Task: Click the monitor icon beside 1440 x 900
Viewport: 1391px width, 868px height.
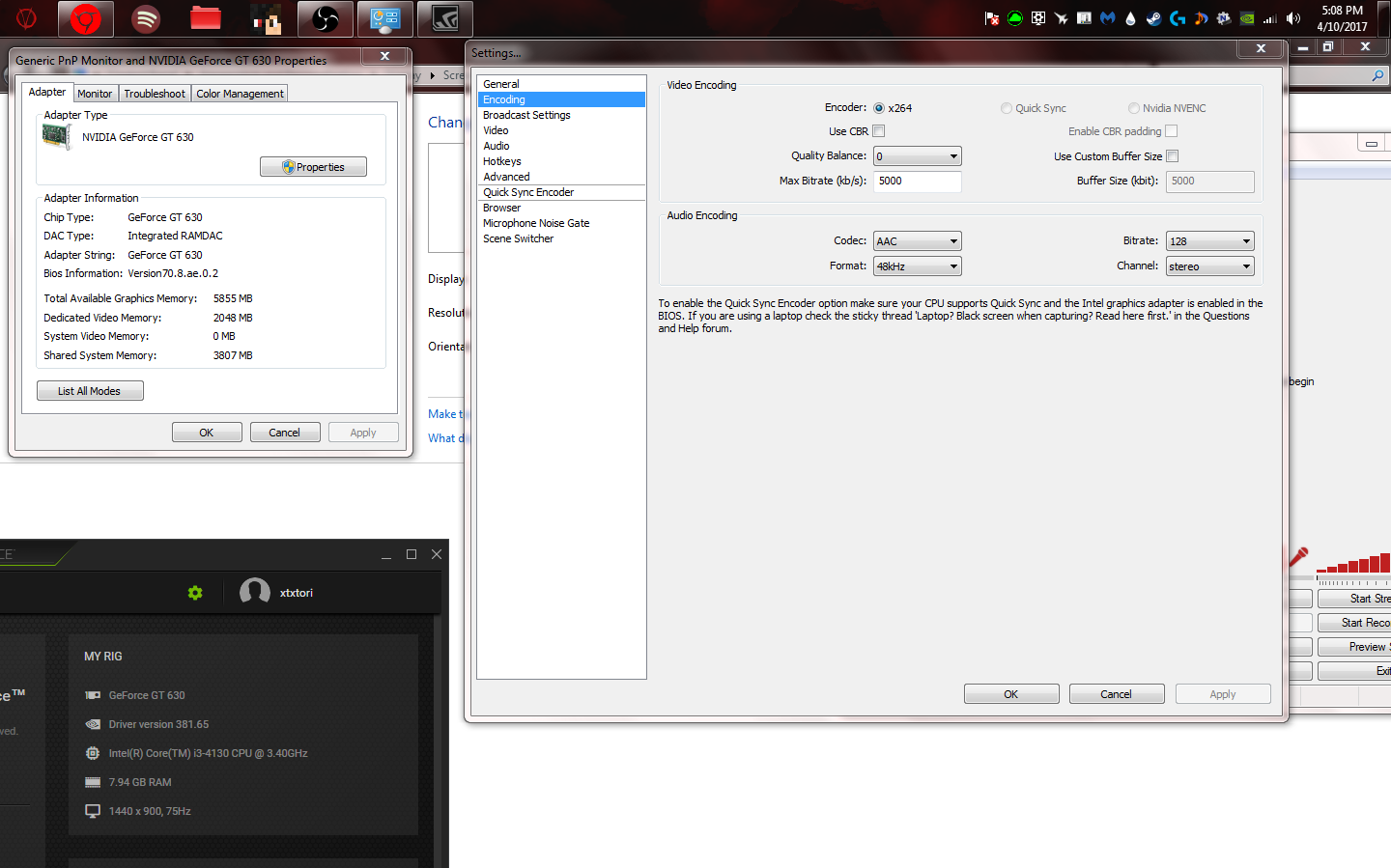Action: pos(93,811)
